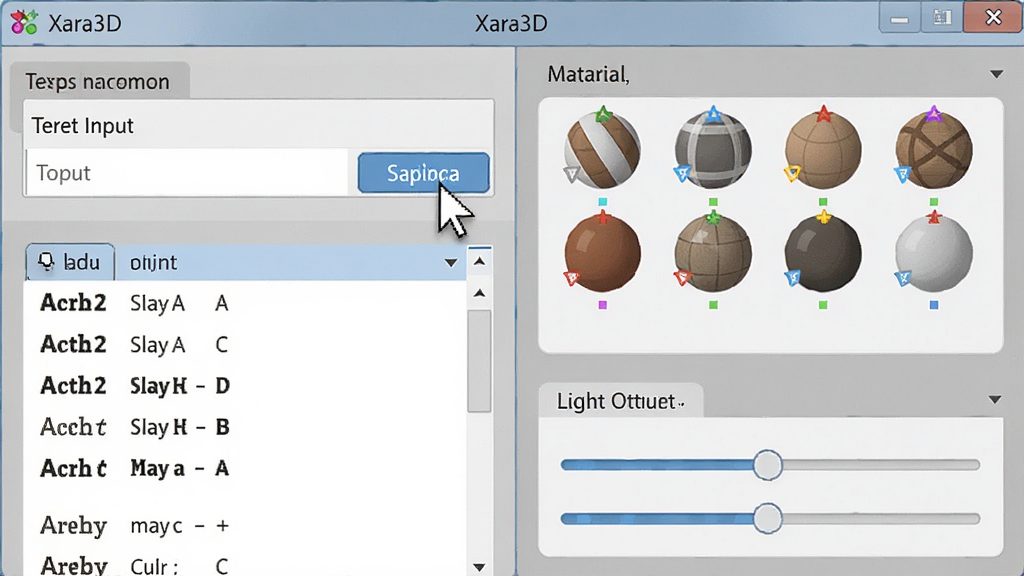Pick green swatch under charcoal sphere

pos(823,305)
